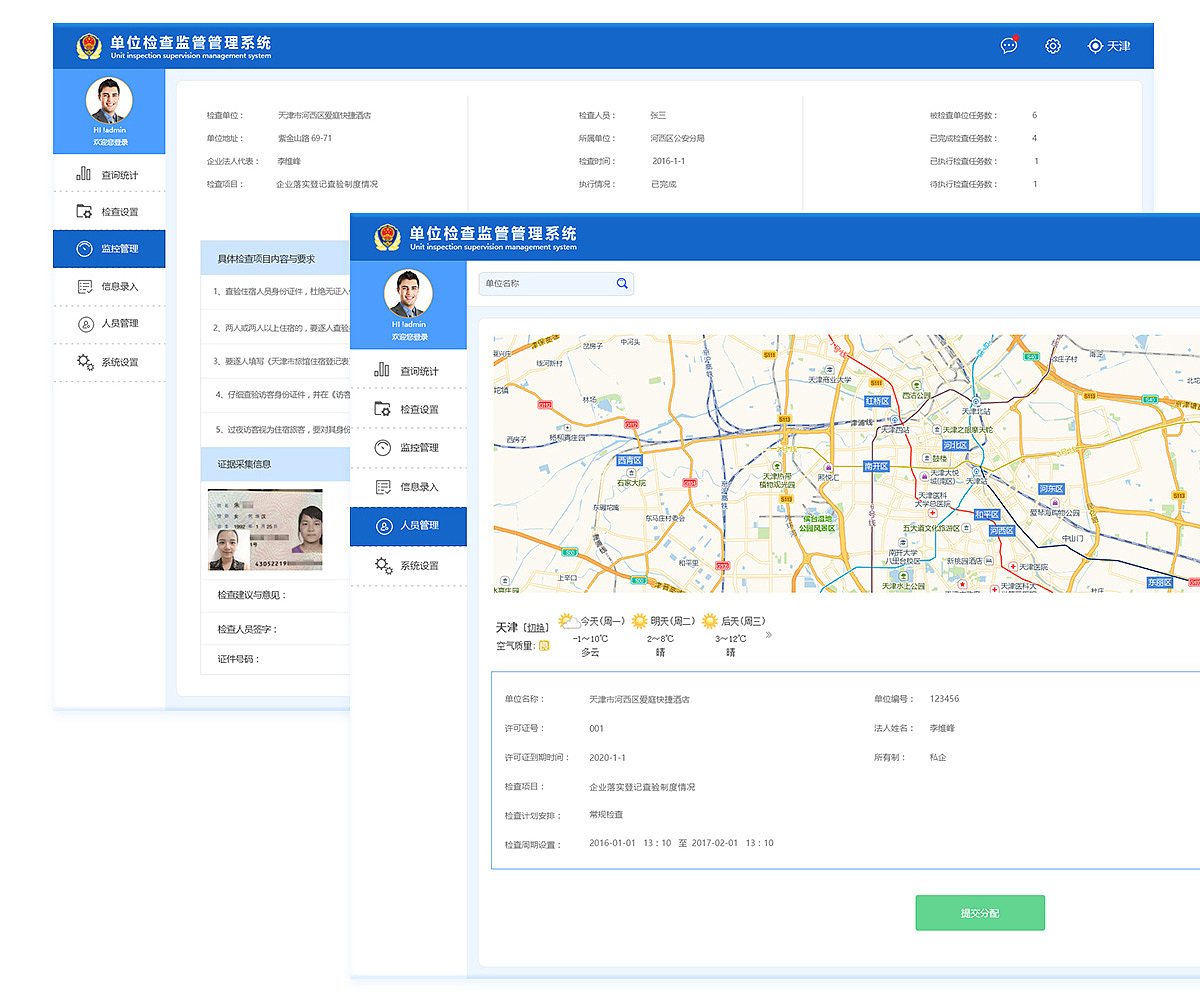
Task: Open the ID card evidence photo thumbnail
Action: pos(265,530)
